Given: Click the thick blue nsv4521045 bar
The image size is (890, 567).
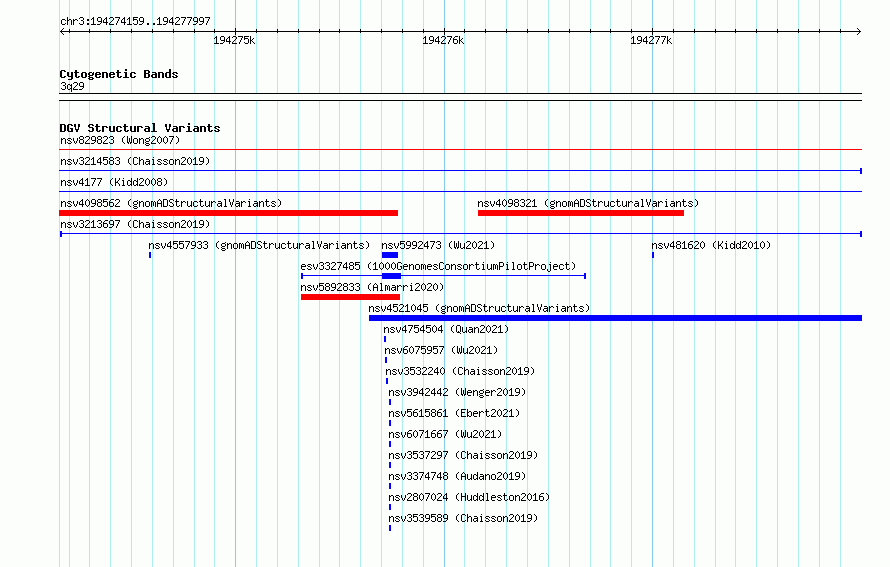Looking at the screenshot, I should 615,318.
